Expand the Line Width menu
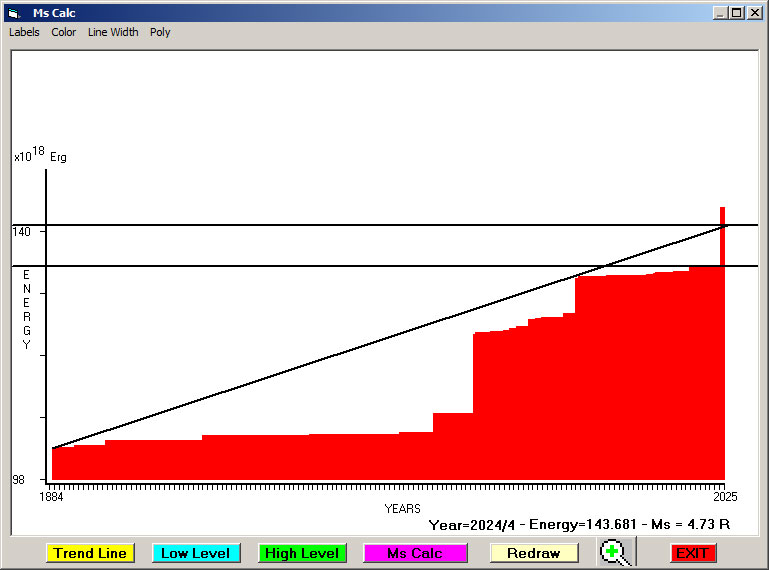This screenshot has width=769, height=570. pos(113,32)
